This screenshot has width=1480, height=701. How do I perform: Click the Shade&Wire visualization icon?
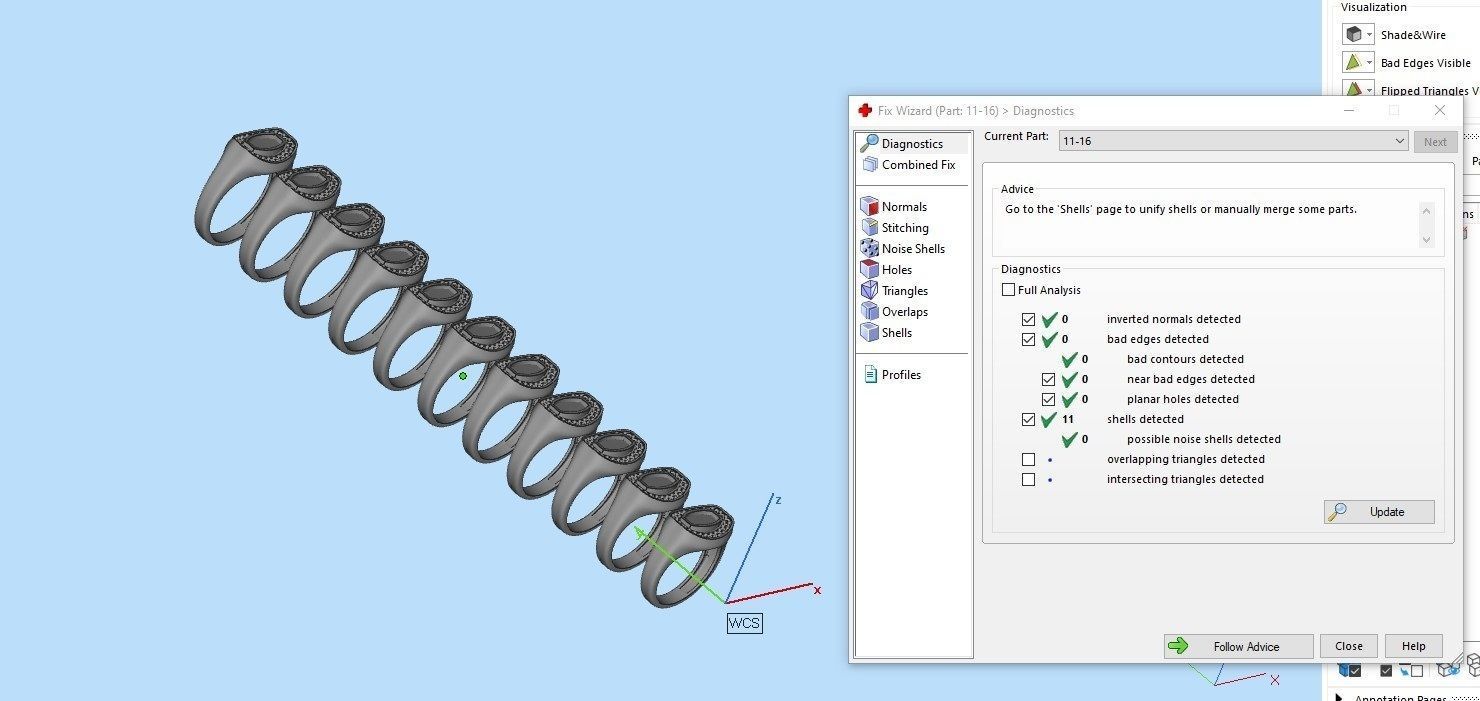pos(1353,35)
